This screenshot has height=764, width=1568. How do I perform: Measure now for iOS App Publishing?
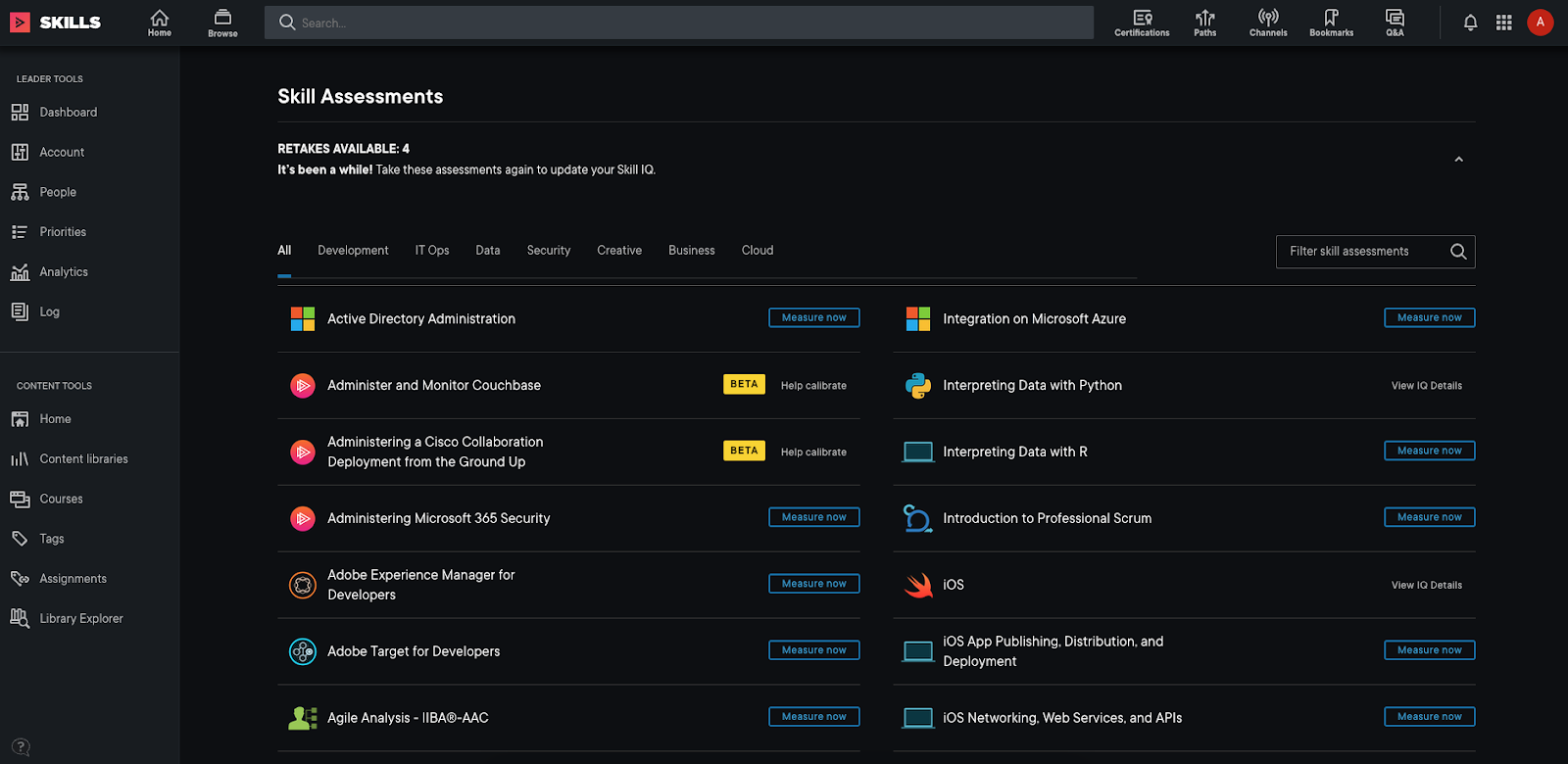1430,650
